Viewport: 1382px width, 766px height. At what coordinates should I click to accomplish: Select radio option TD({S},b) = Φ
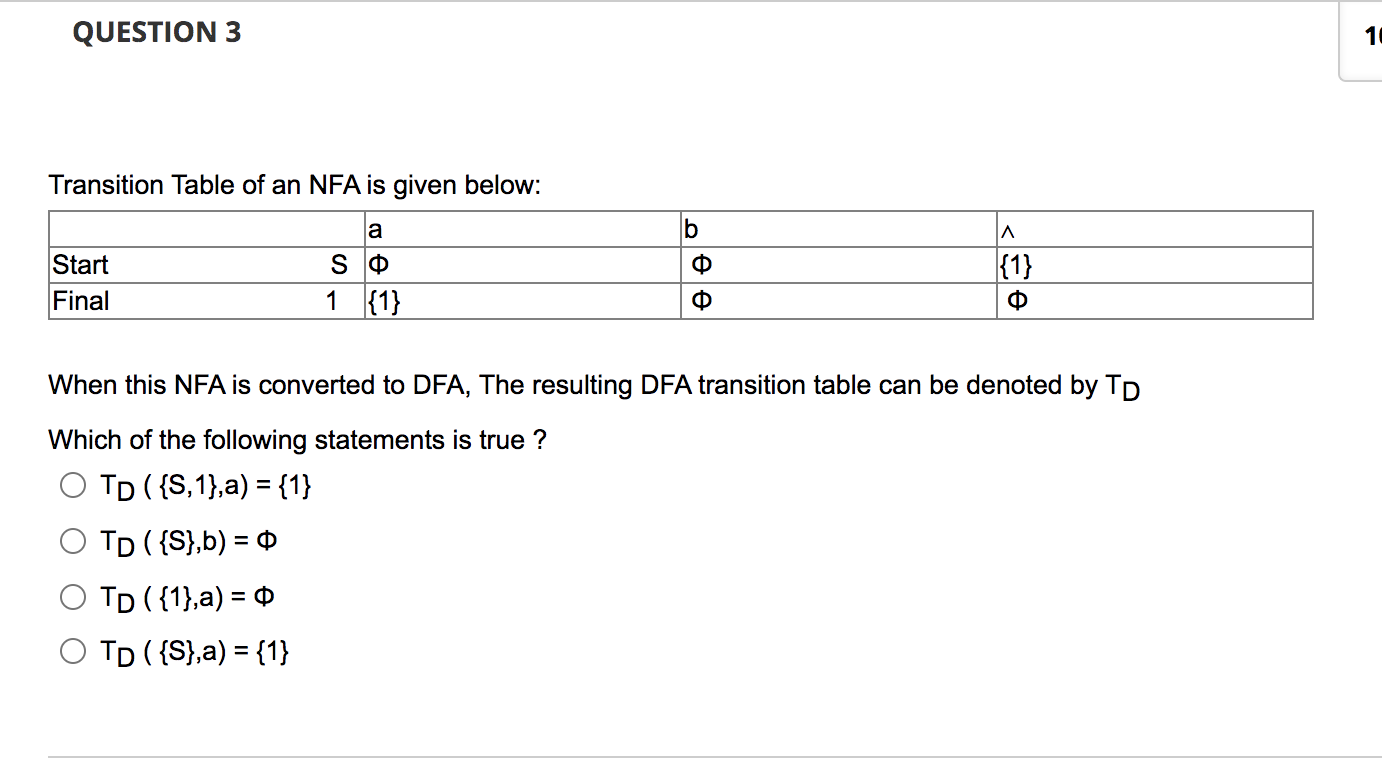point(73,541)
